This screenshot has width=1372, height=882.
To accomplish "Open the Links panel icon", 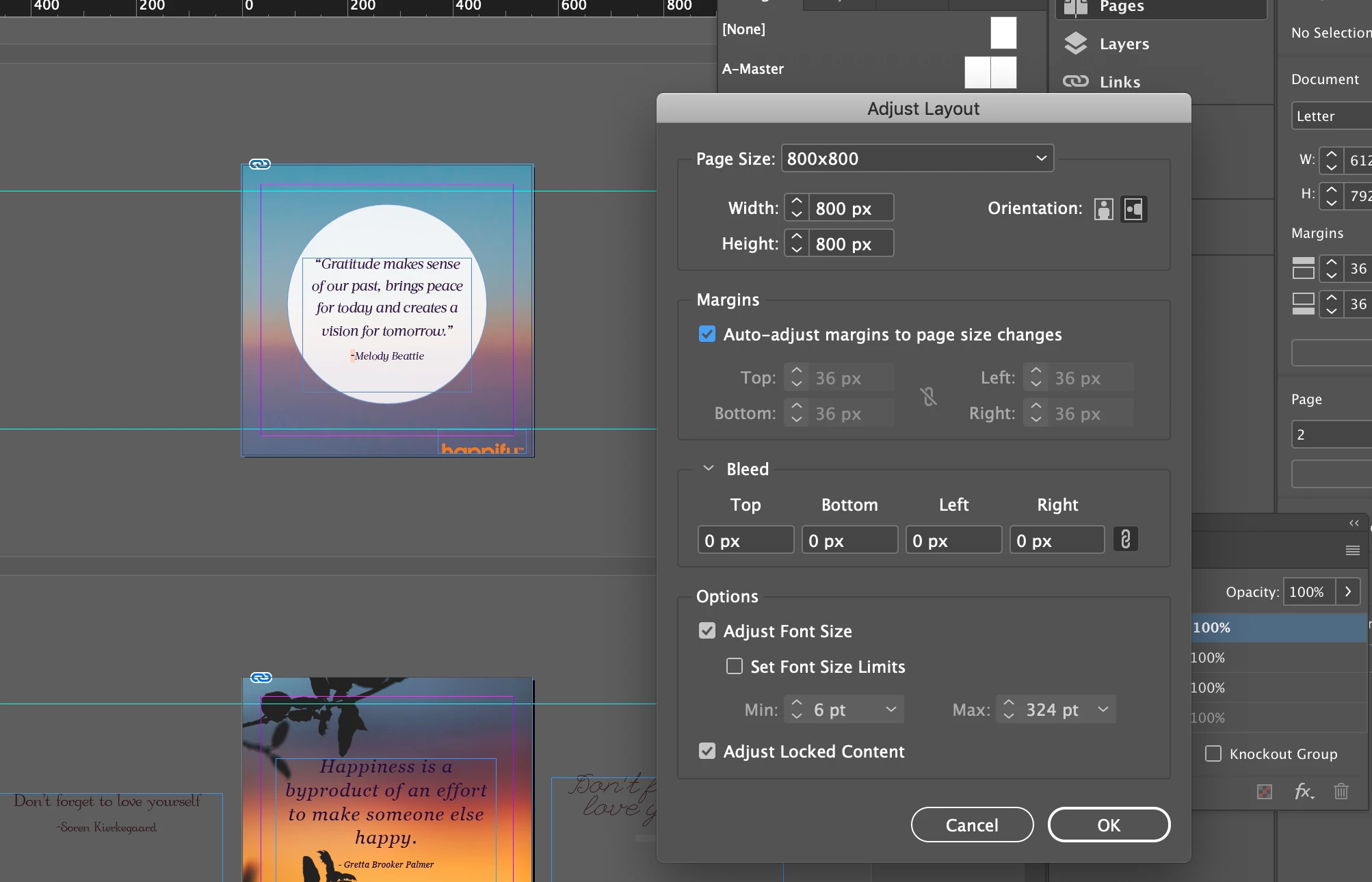I will 1076,81.
